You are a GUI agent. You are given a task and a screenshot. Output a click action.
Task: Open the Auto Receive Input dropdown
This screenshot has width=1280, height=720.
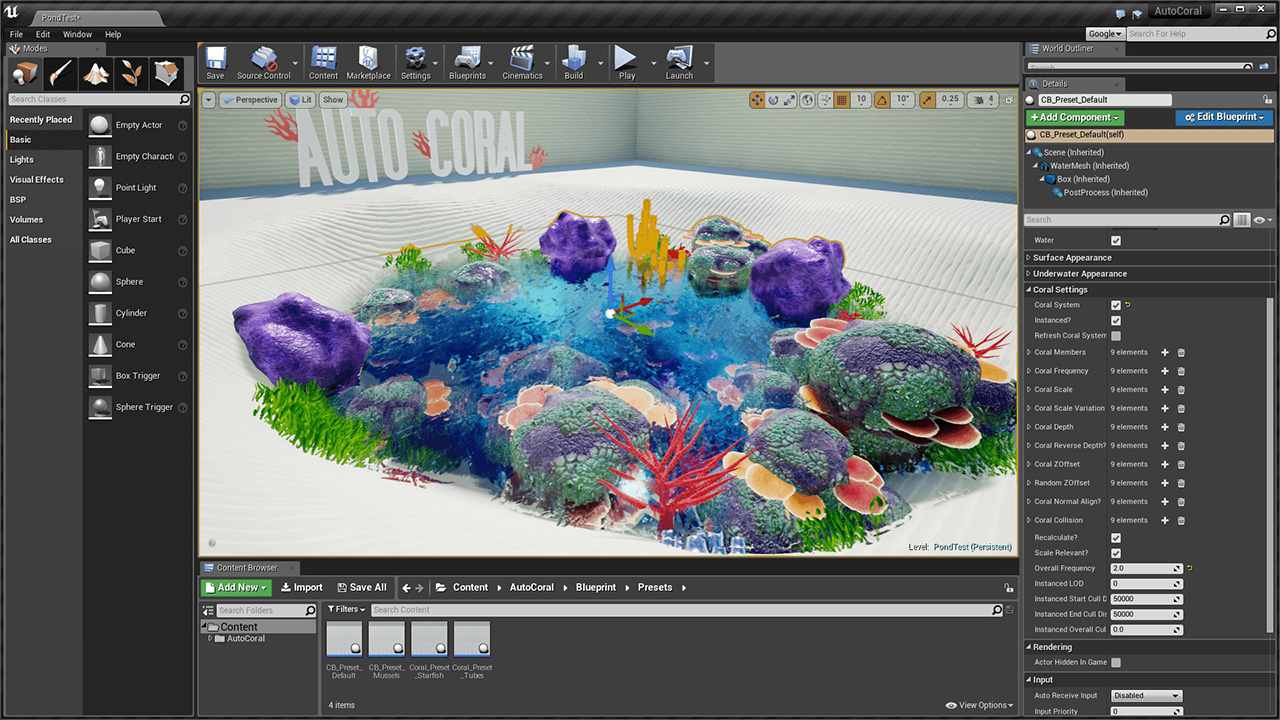[x=1146, y=696]
